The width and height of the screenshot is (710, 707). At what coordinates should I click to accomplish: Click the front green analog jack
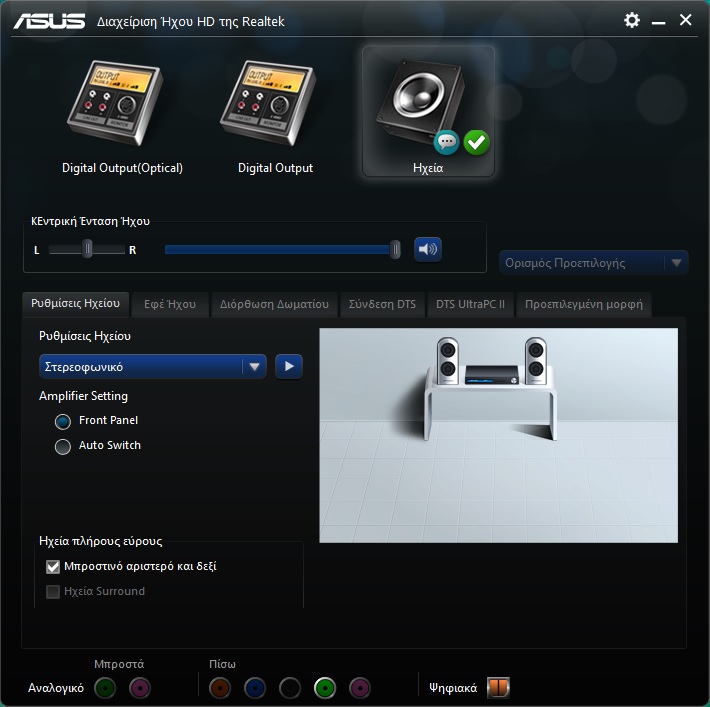click(105, 688)
